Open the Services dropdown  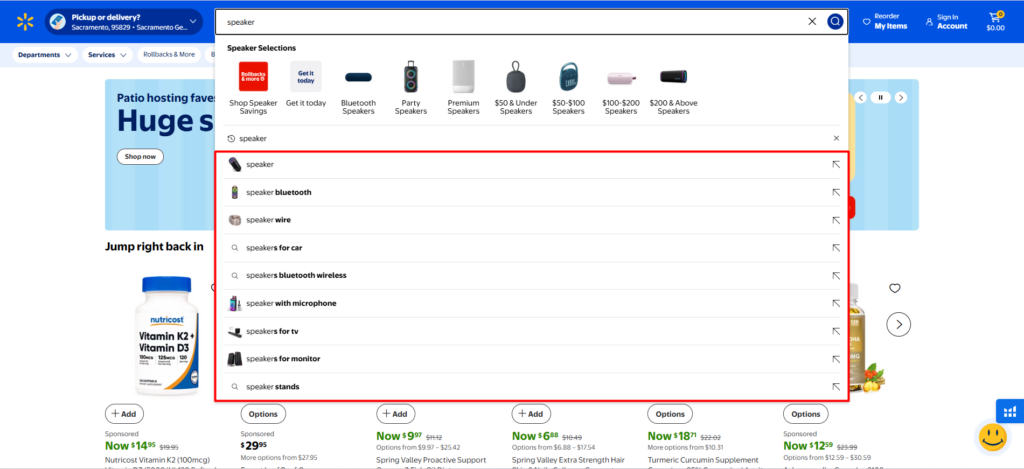coord(107,55)
